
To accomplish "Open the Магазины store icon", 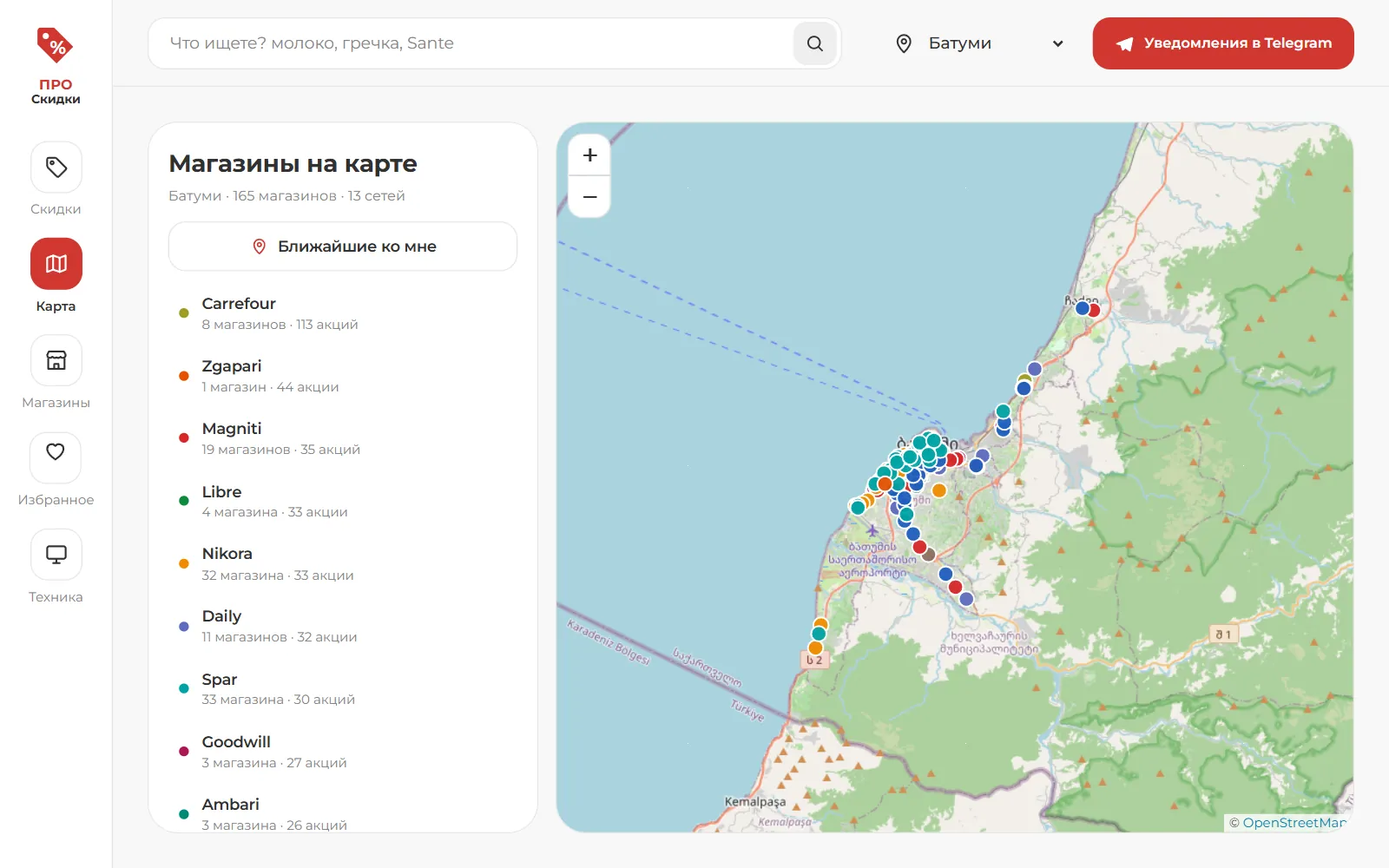I will [x=56, y=360].
